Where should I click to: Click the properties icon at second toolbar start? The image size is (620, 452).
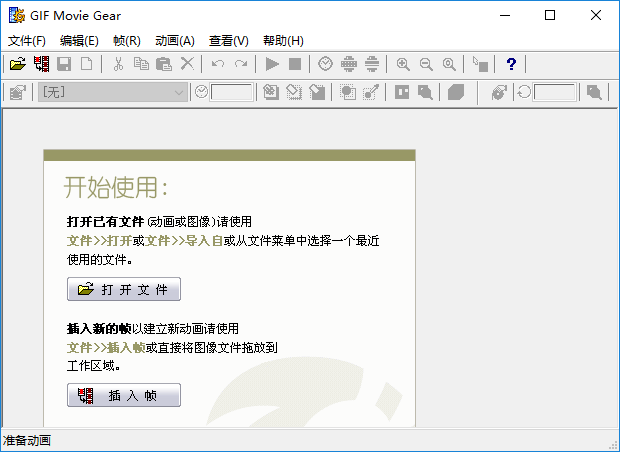coord(17,93)
